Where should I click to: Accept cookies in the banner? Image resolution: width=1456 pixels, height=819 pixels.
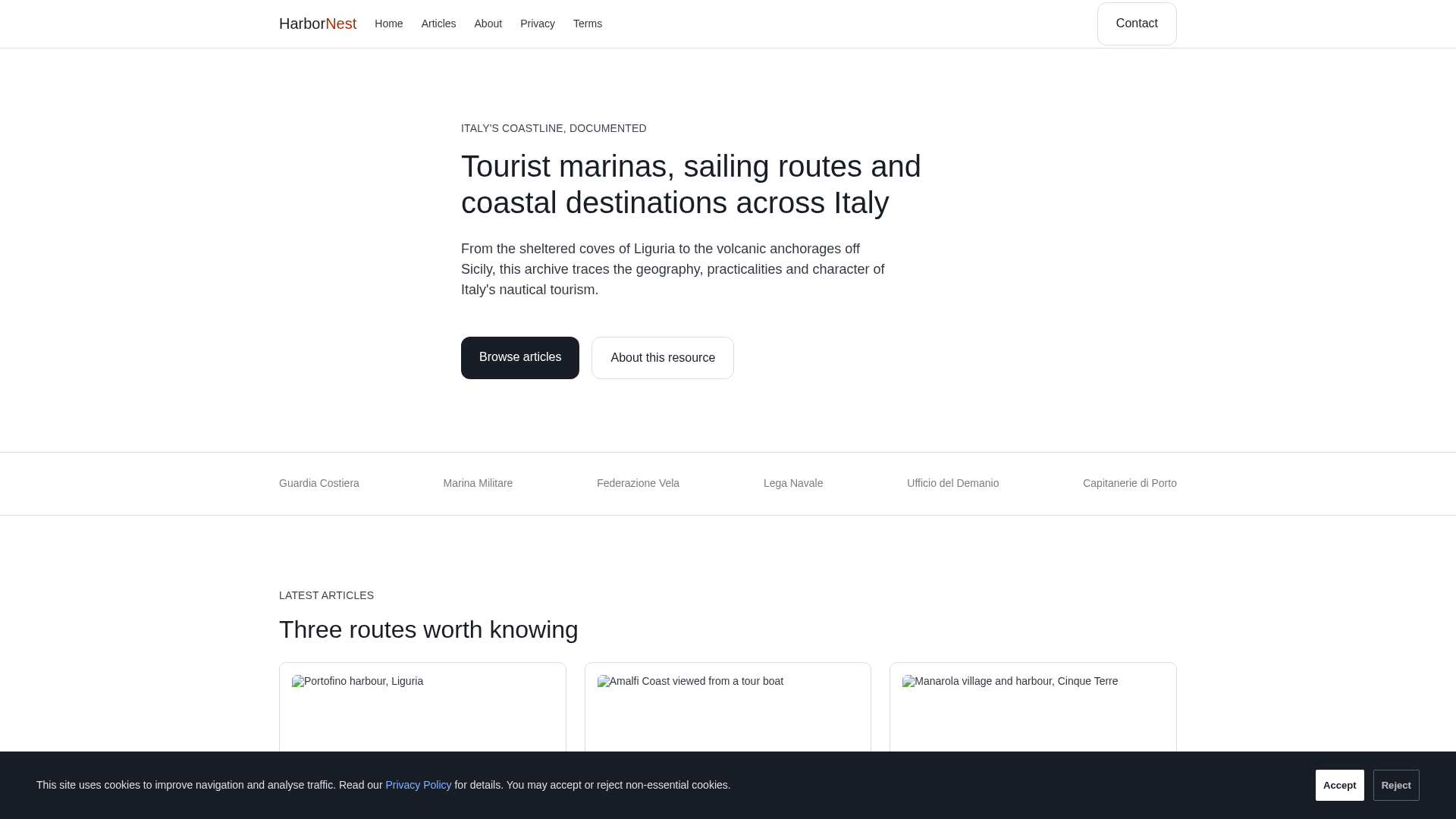tap(1339, 785)
